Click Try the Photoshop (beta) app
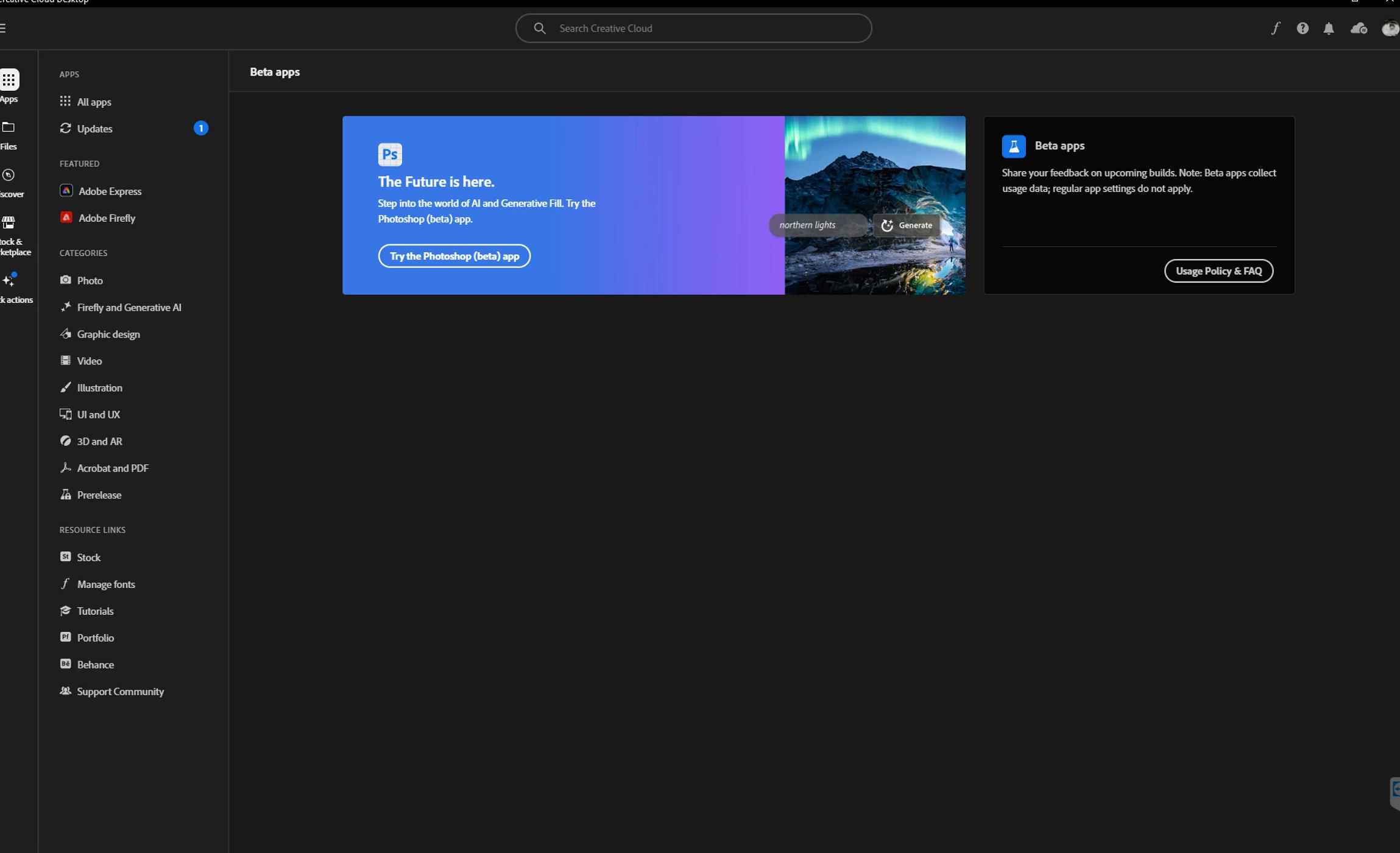 click(x=454, y=256)
